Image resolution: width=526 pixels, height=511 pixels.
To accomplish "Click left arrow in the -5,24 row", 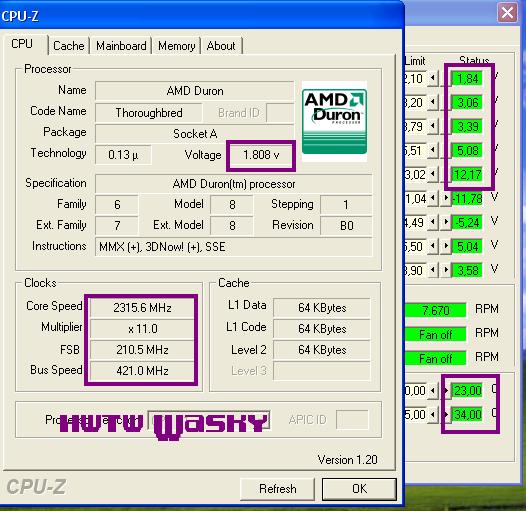I will coord(433,222).
